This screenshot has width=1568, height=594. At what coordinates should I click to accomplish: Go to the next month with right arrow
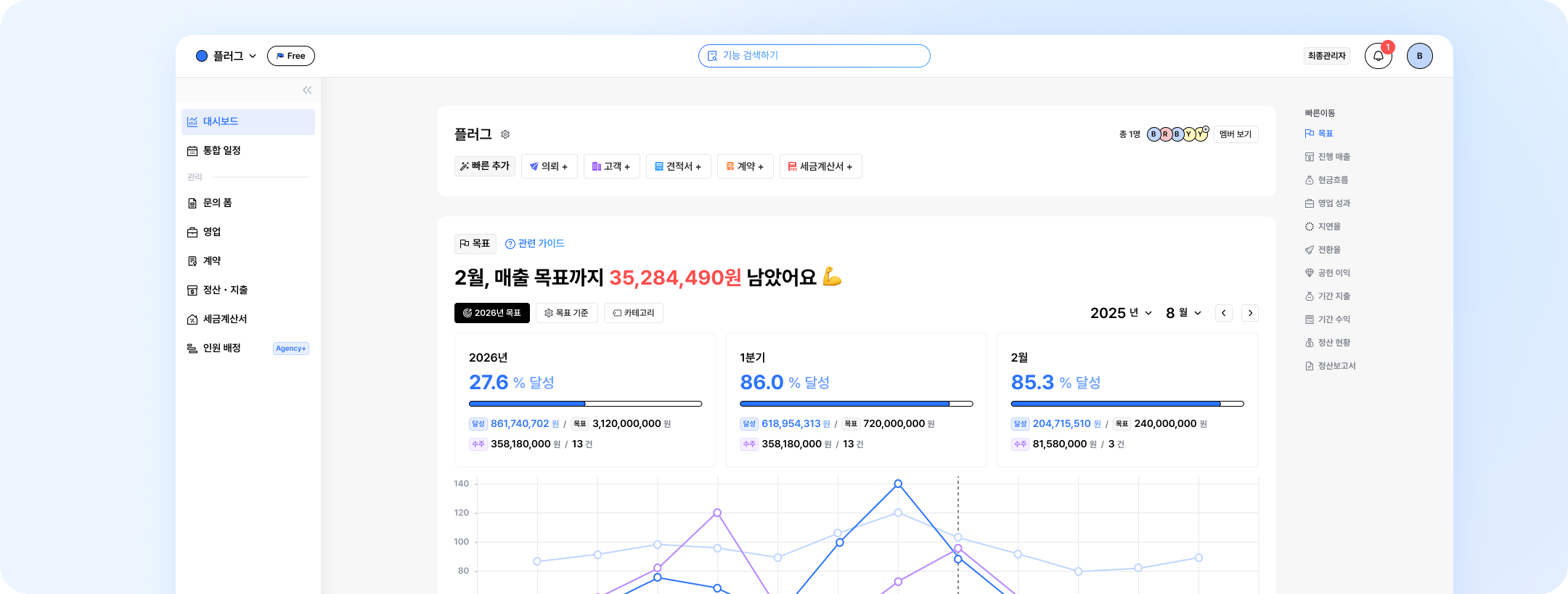pyautogui.click(x=1250, y=313)
